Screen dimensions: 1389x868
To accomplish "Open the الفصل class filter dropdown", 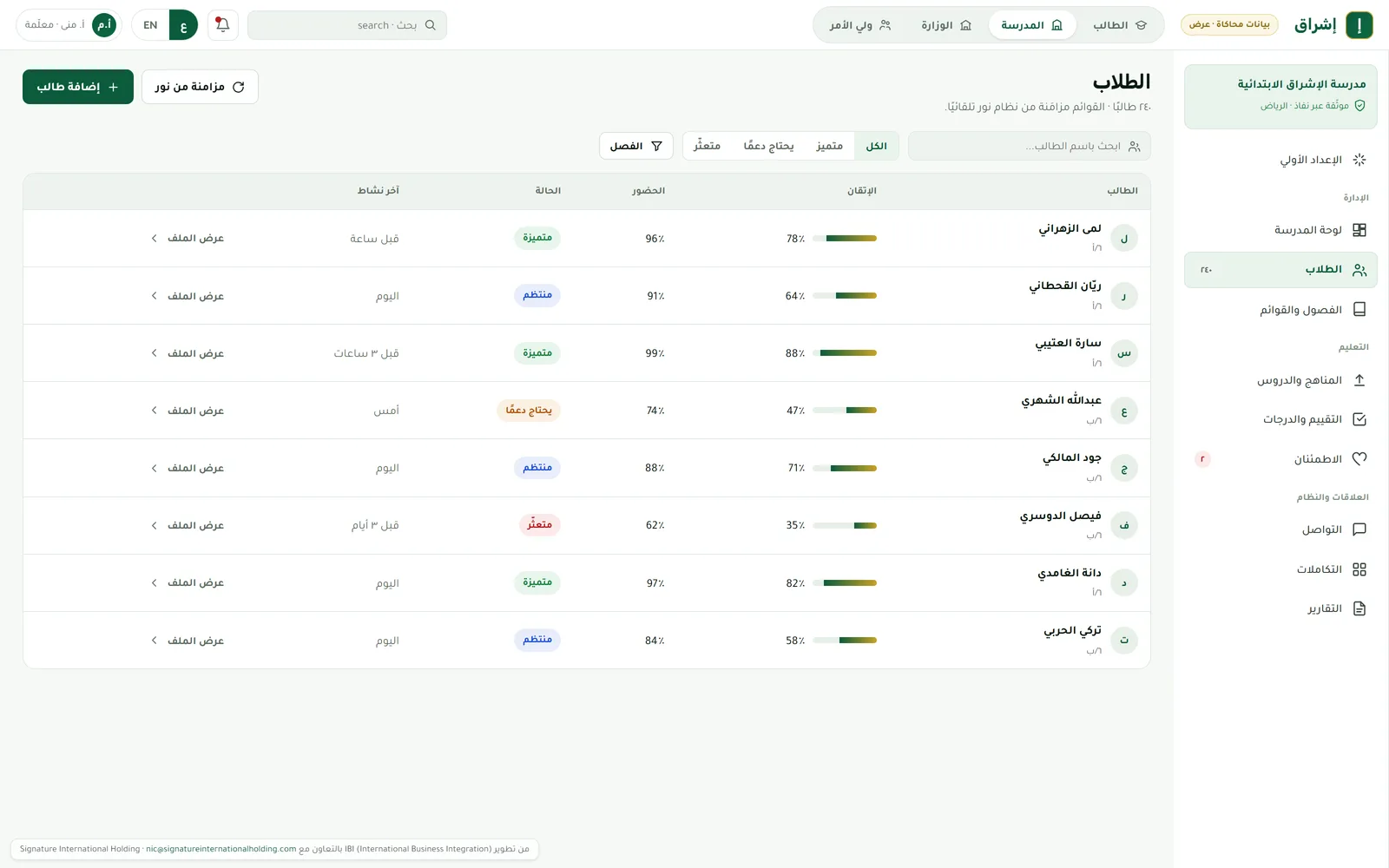I will [636, 146].
